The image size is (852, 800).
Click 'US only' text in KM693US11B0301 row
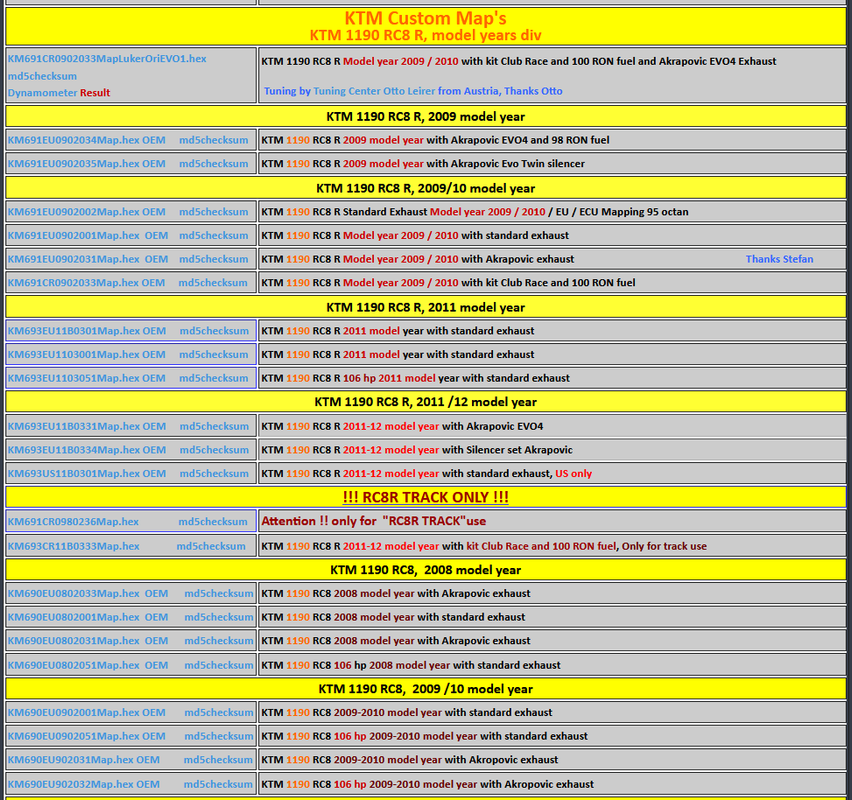pyautogui.click(x=573, y=474)
